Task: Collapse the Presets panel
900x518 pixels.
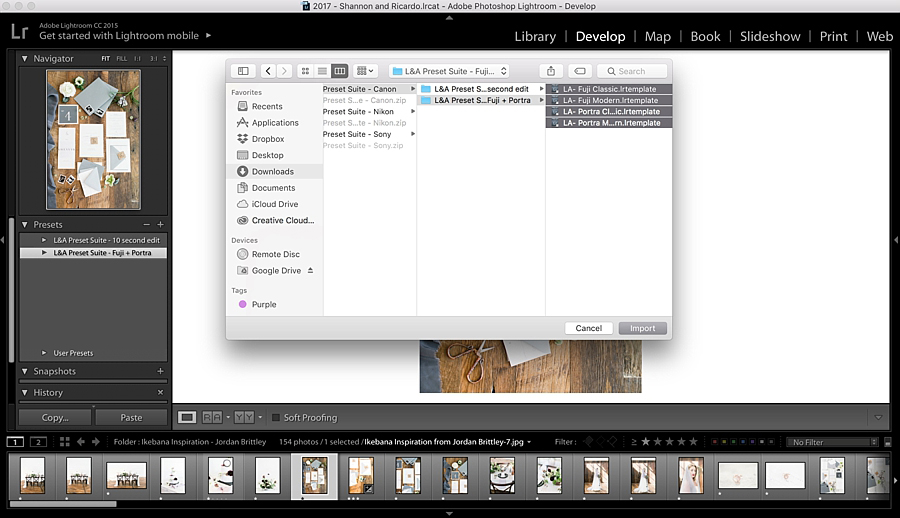Action: coord(25,225)
